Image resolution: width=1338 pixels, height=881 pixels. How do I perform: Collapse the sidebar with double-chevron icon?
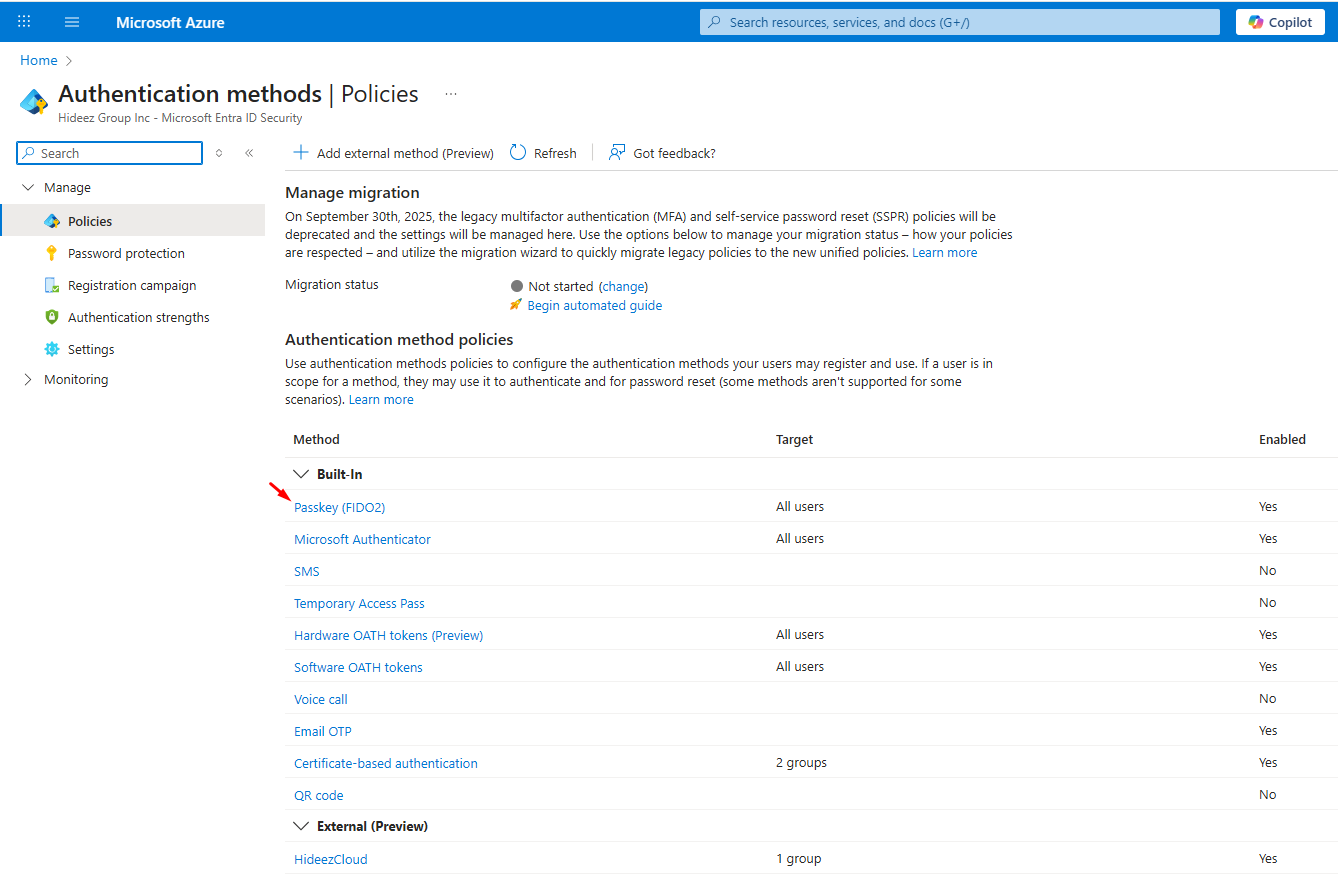click(x=249, y=153)
